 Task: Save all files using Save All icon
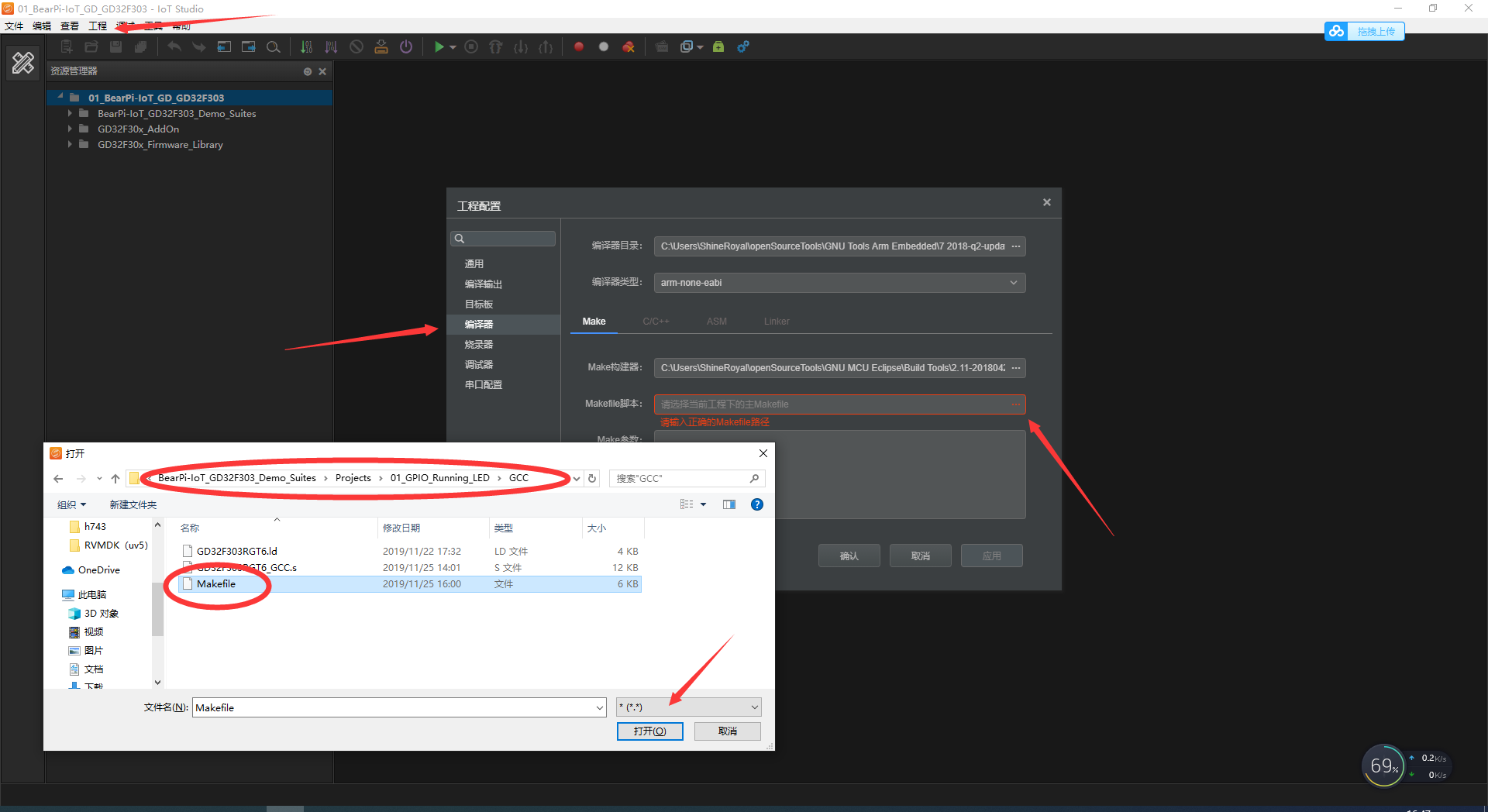click(140, 46)
